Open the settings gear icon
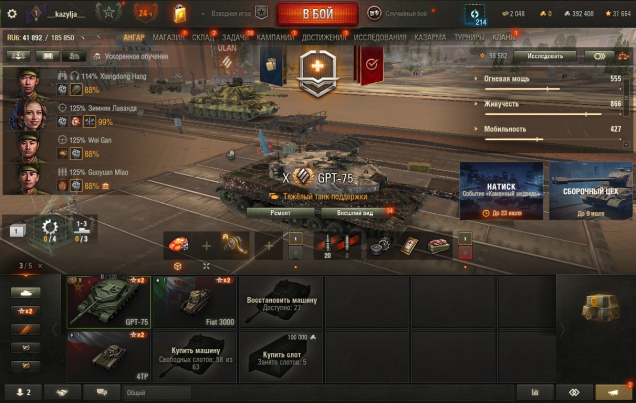The height and width of the screenshot is (403, 636). tap(12, 14)
